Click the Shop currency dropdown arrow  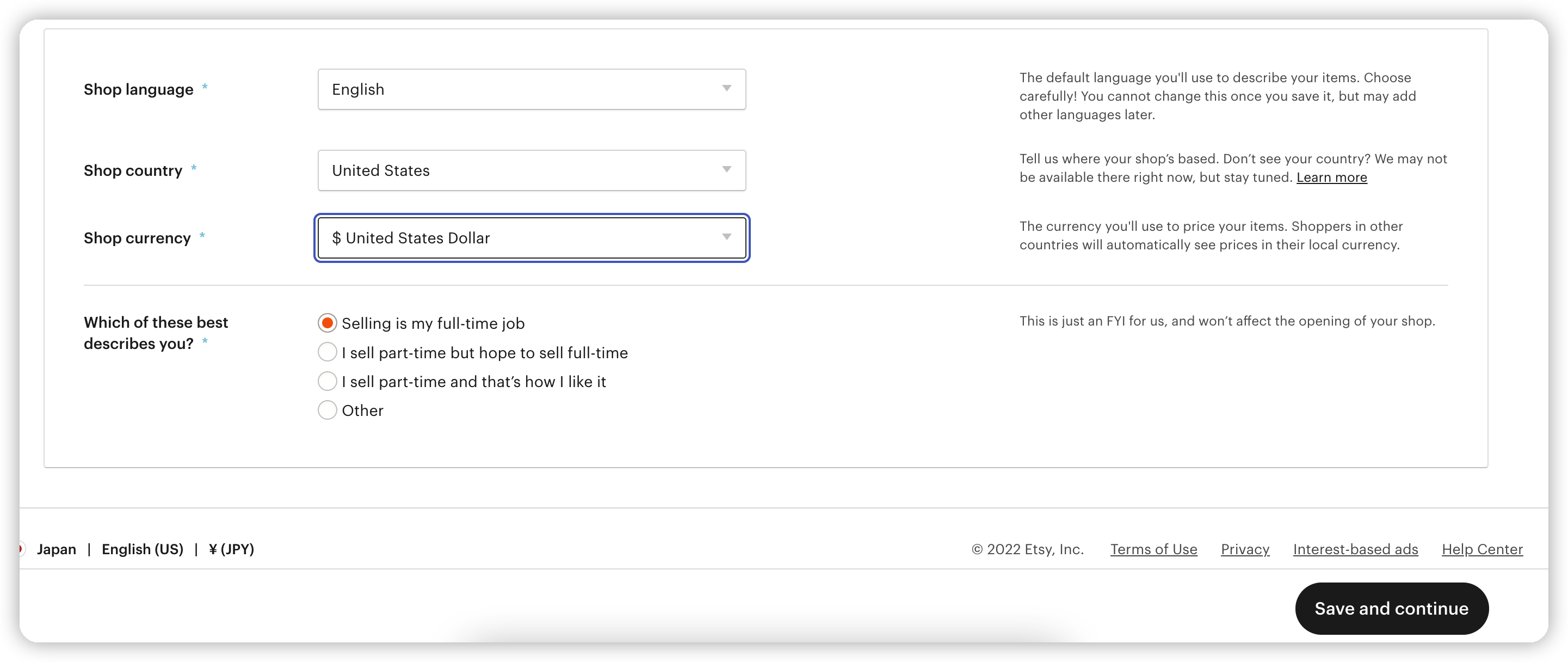726,237
